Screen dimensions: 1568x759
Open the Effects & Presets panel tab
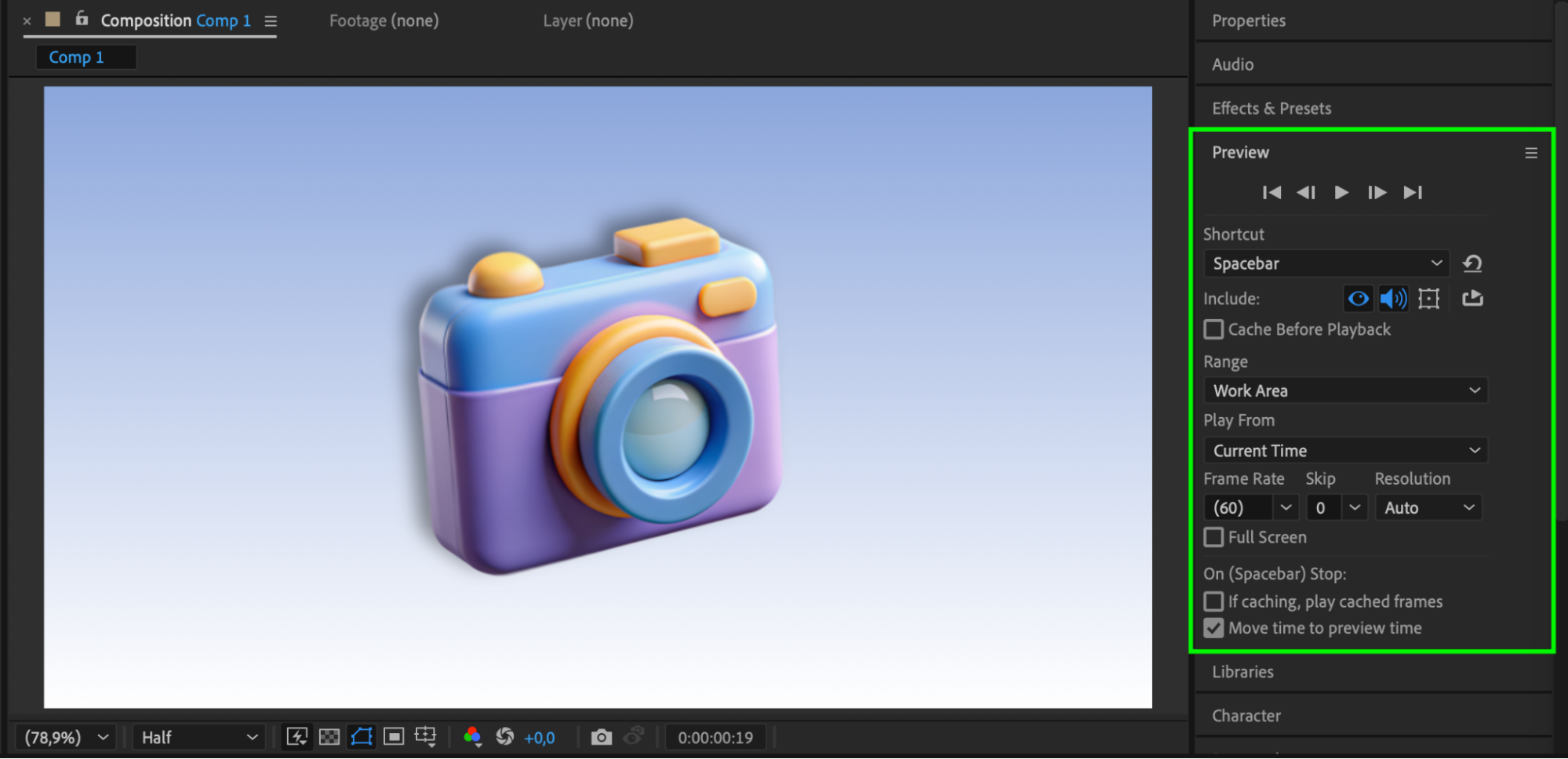pos(1271,108)
